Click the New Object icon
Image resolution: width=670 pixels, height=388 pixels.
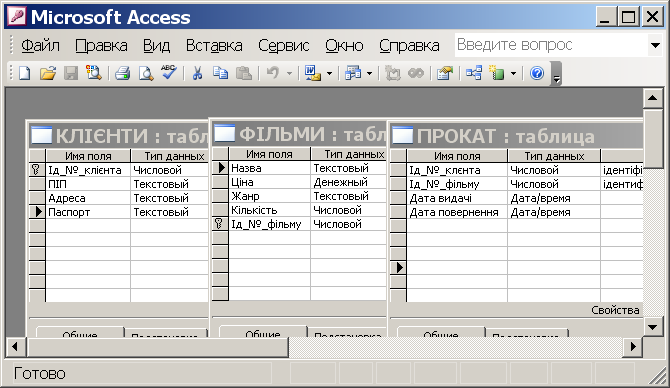tap(497, 73)
